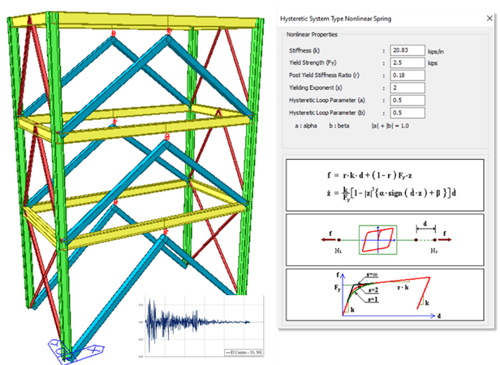Click the spring force equation panel
500x365 pixels.
(x=385, y=185)
